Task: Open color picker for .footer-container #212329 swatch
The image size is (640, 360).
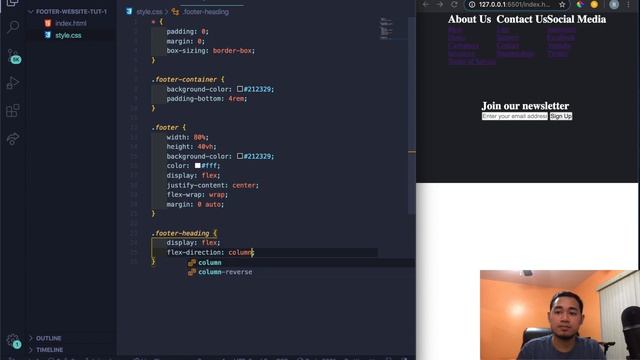Action: [240, 89]
